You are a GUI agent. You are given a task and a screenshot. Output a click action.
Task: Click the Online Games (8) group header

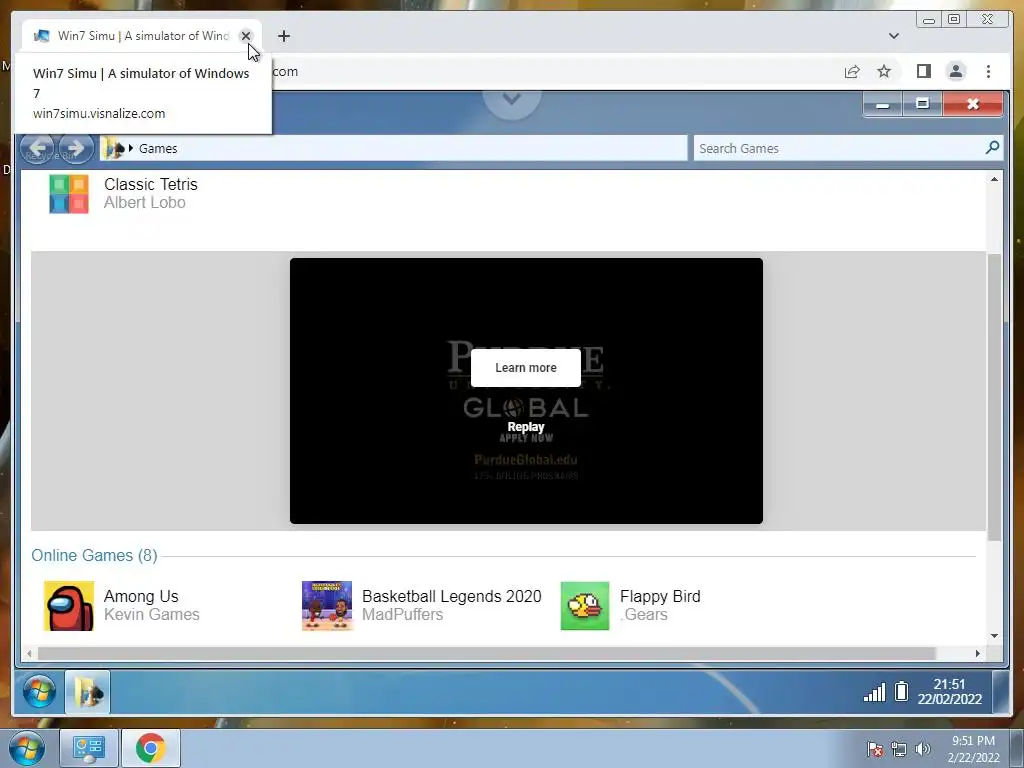[95, 556]
